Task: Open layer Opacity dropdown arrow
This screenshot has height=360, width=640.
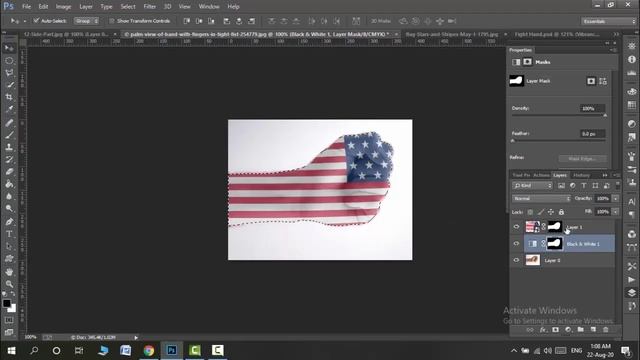Action: (616, 198)
